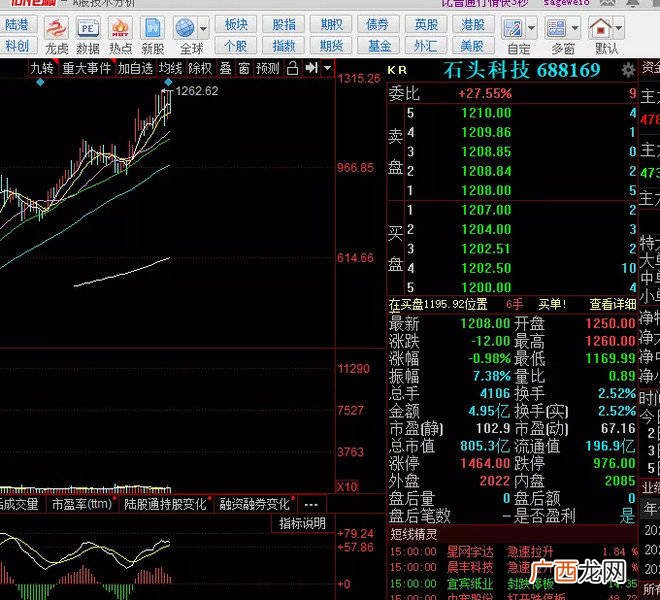Switch to 融资融券变化 tab
660x600 pixels.
[x=255, y=504]
